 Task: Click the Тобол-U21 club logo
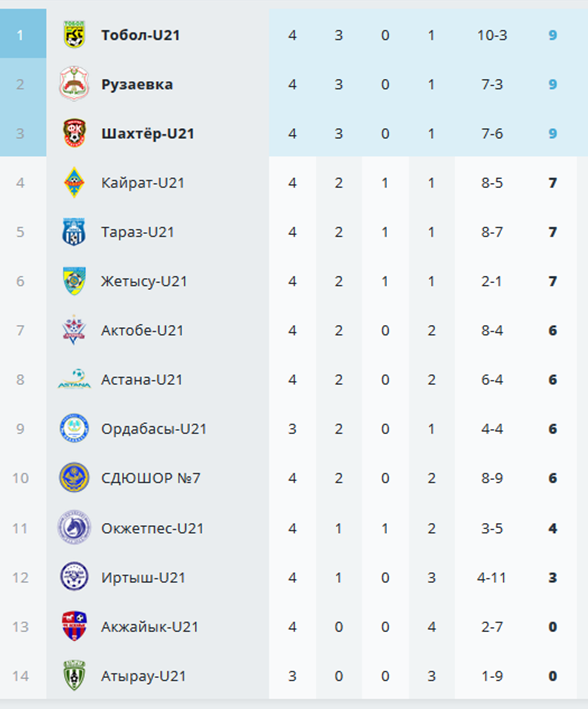point(74,35)
